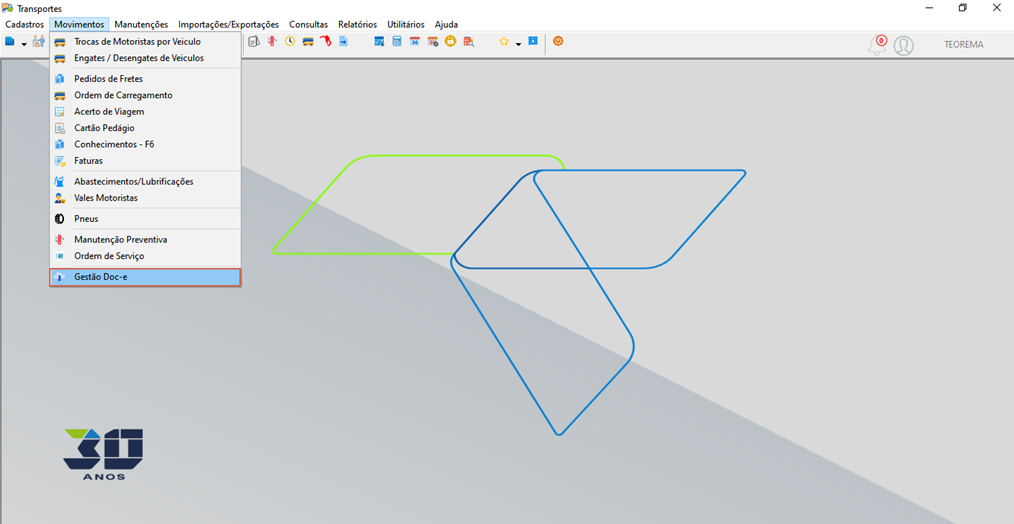Click the TEOREMA user label
The width and height of the screenshot is (1014, 524).
click(964, 45)
